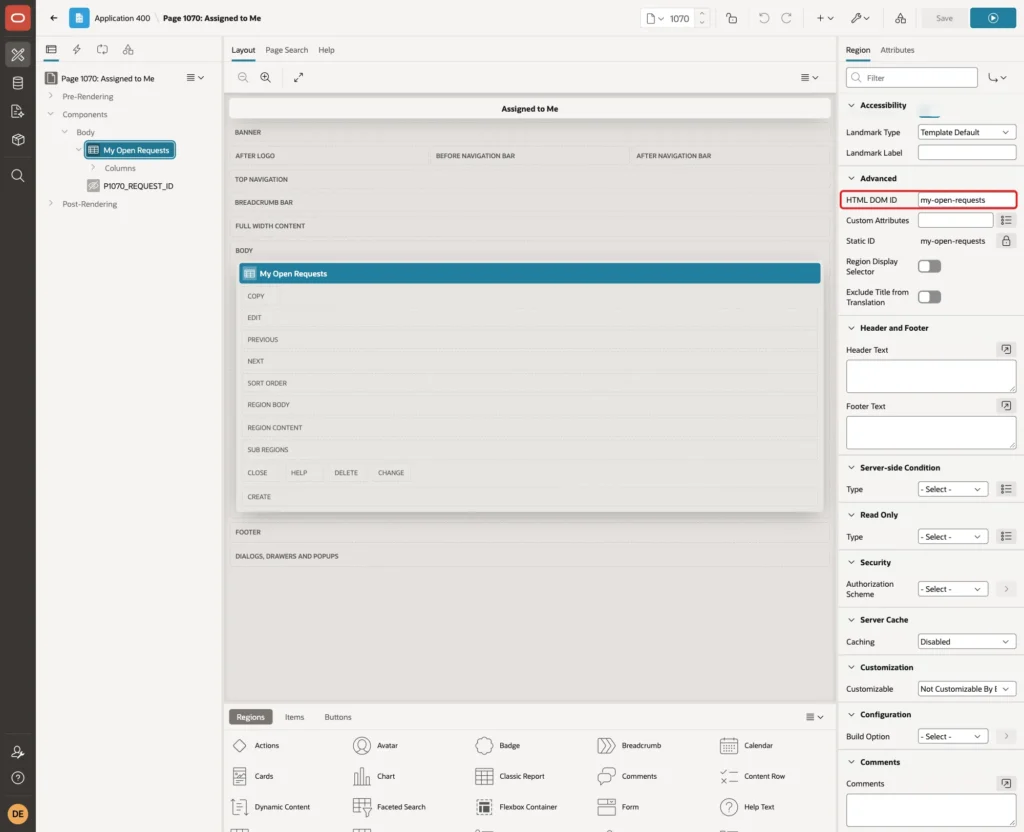Collapse the Components tree node
This screenshot has height=832, width=1024.
(x=51, y=114)
